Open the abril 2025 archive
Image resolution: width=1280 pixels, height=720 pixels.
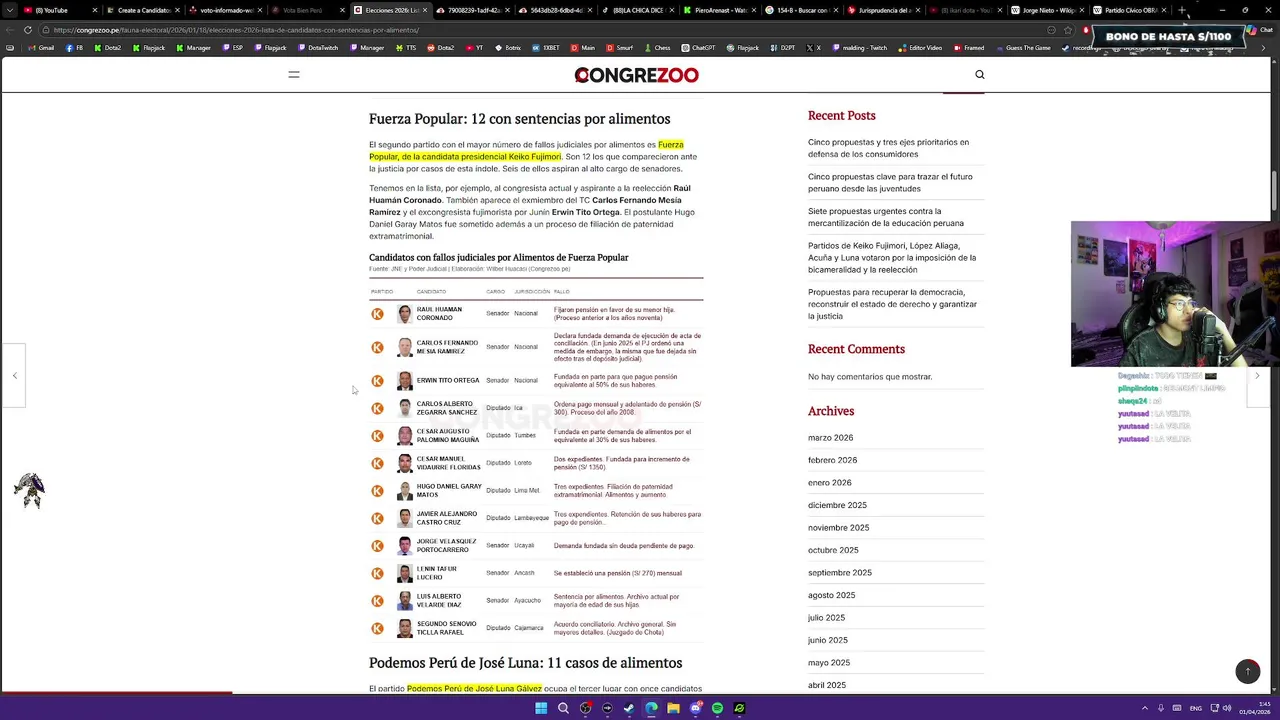[827, 685]
